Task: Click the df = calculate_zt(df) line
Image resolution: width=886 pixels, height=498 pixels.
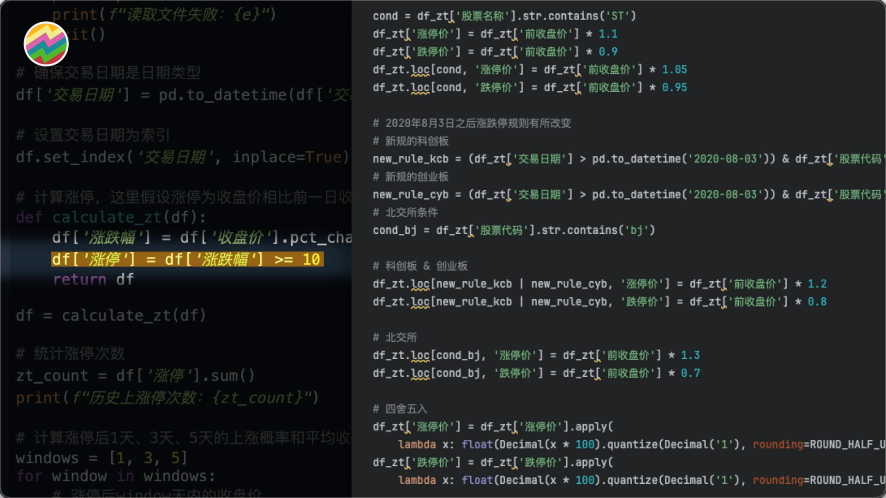Action: (110, 315)
